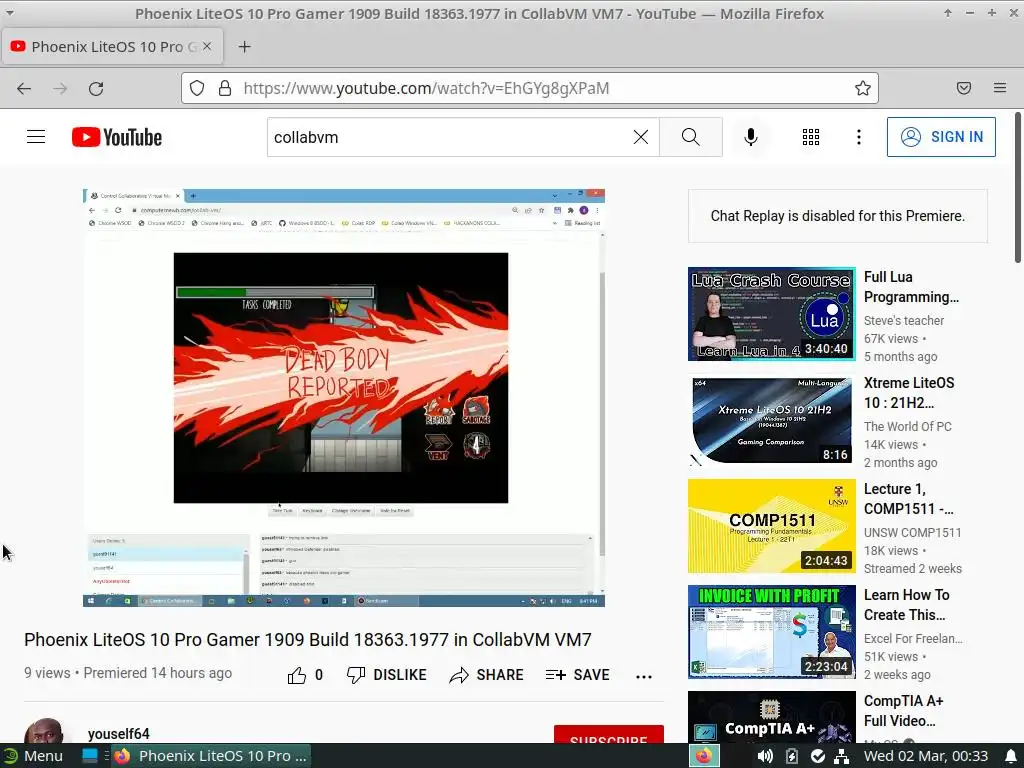Open the SHARE dialog
Screen dimensions: 1024x768
(487, 675)
